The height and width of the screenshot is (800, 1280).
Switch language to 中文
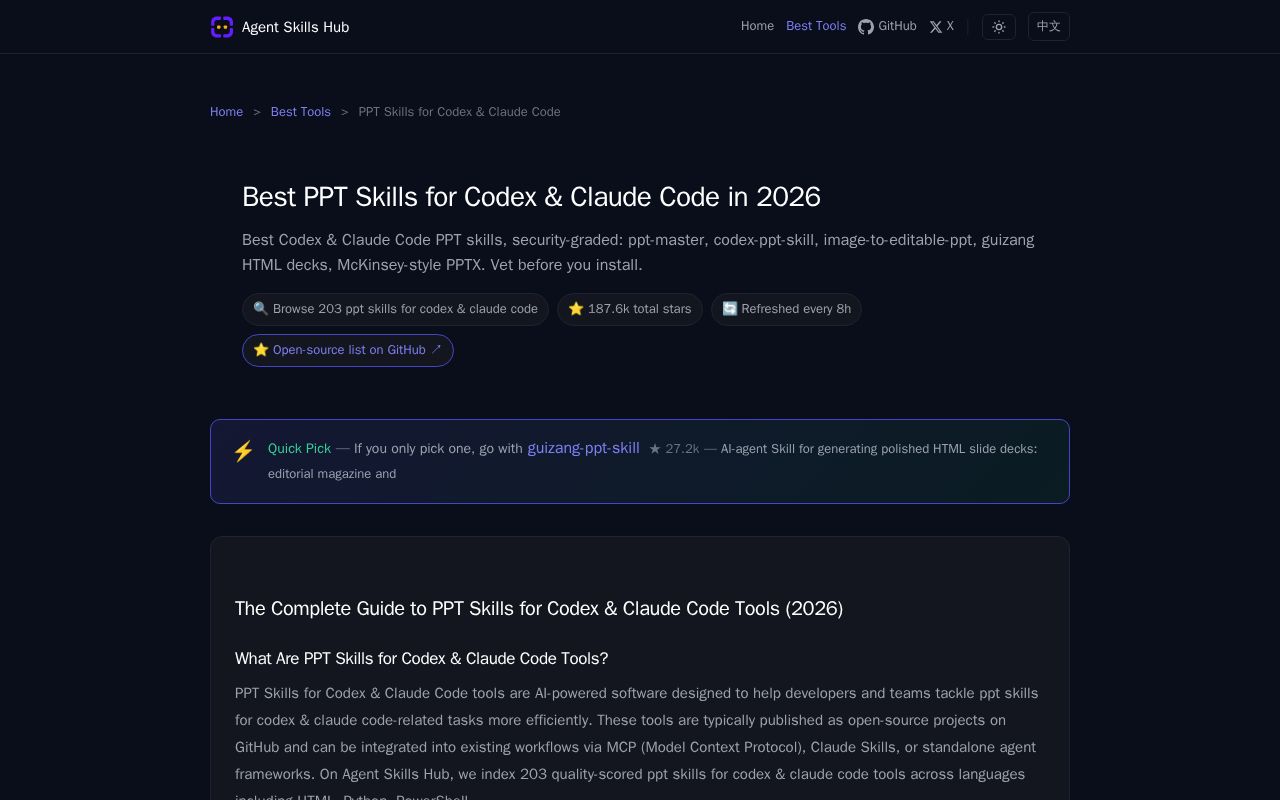pos(1049,27)
